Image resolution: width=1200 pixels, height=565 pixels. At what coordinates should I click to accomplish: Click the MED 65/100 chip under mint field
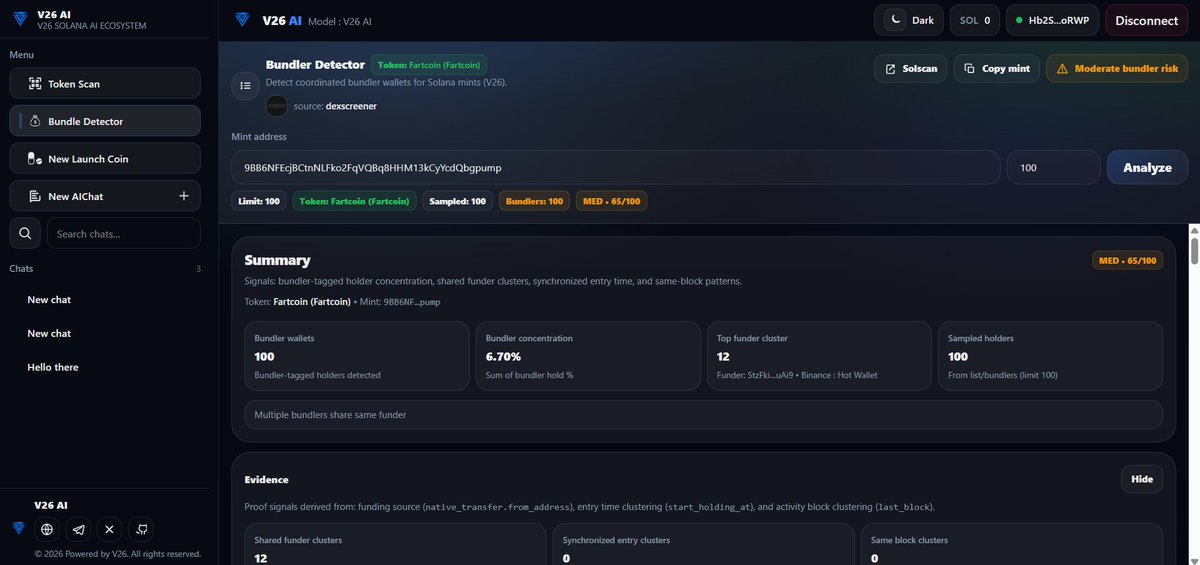[611, 201]
